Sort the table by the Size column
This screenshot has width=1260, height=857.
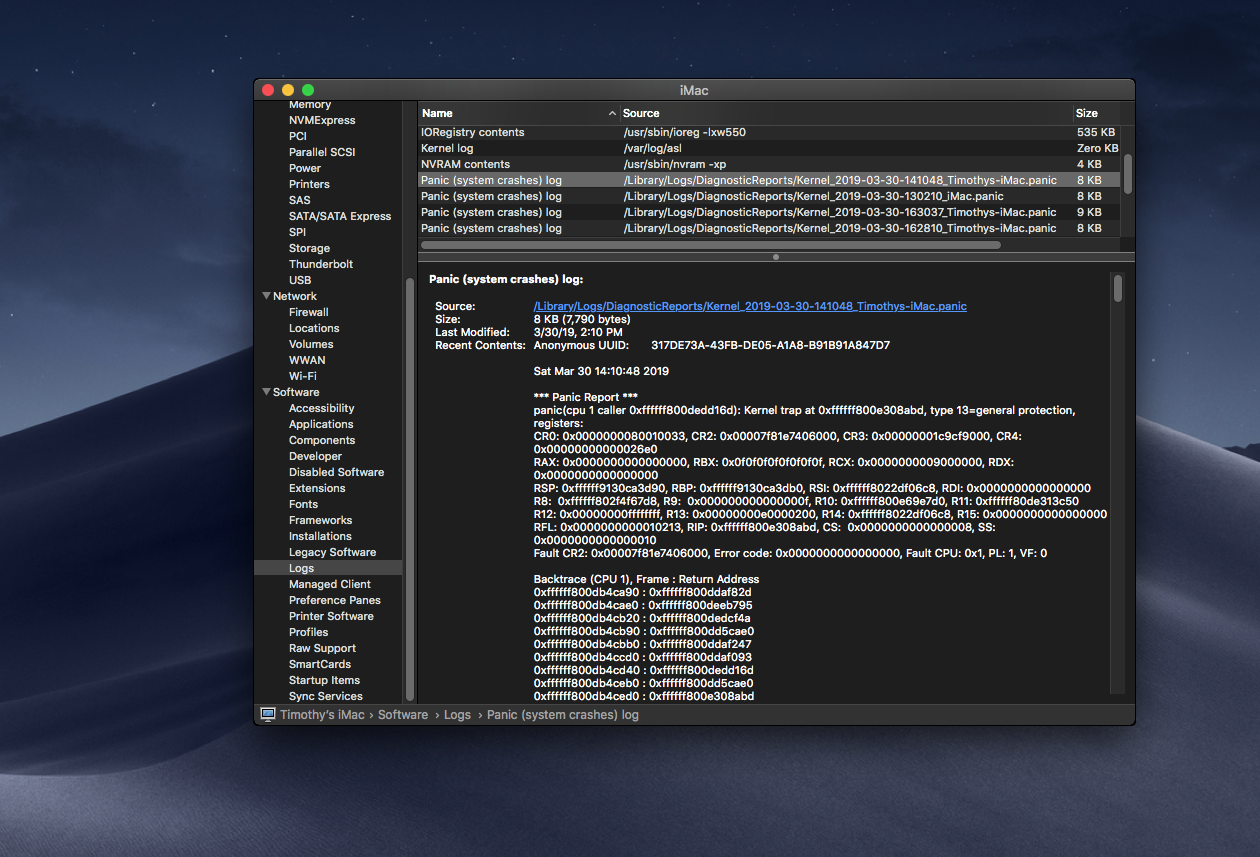(x=1097, y=113)
